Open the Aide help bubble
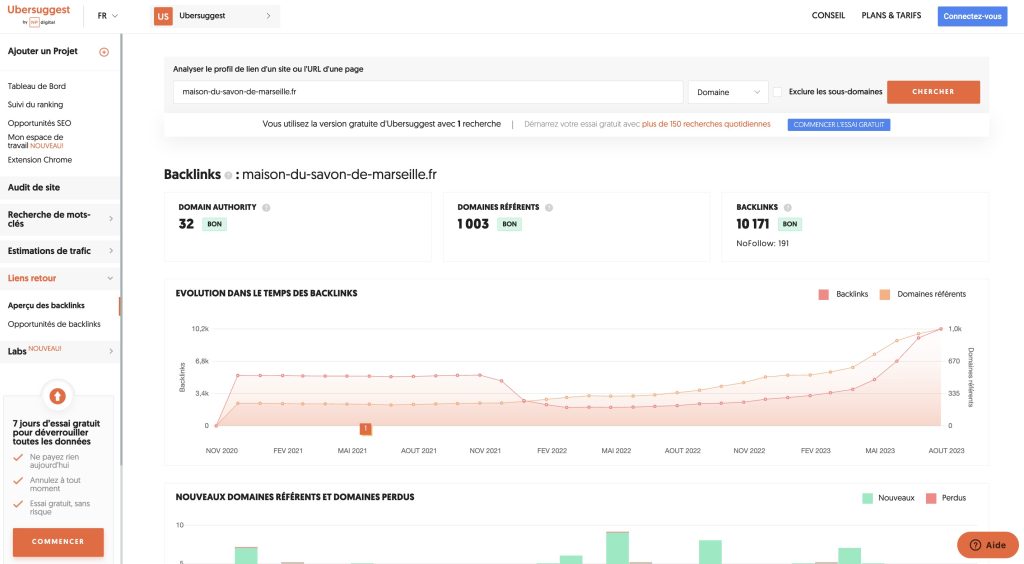This screenshot has width=1024, height=564. pos(987,545)
